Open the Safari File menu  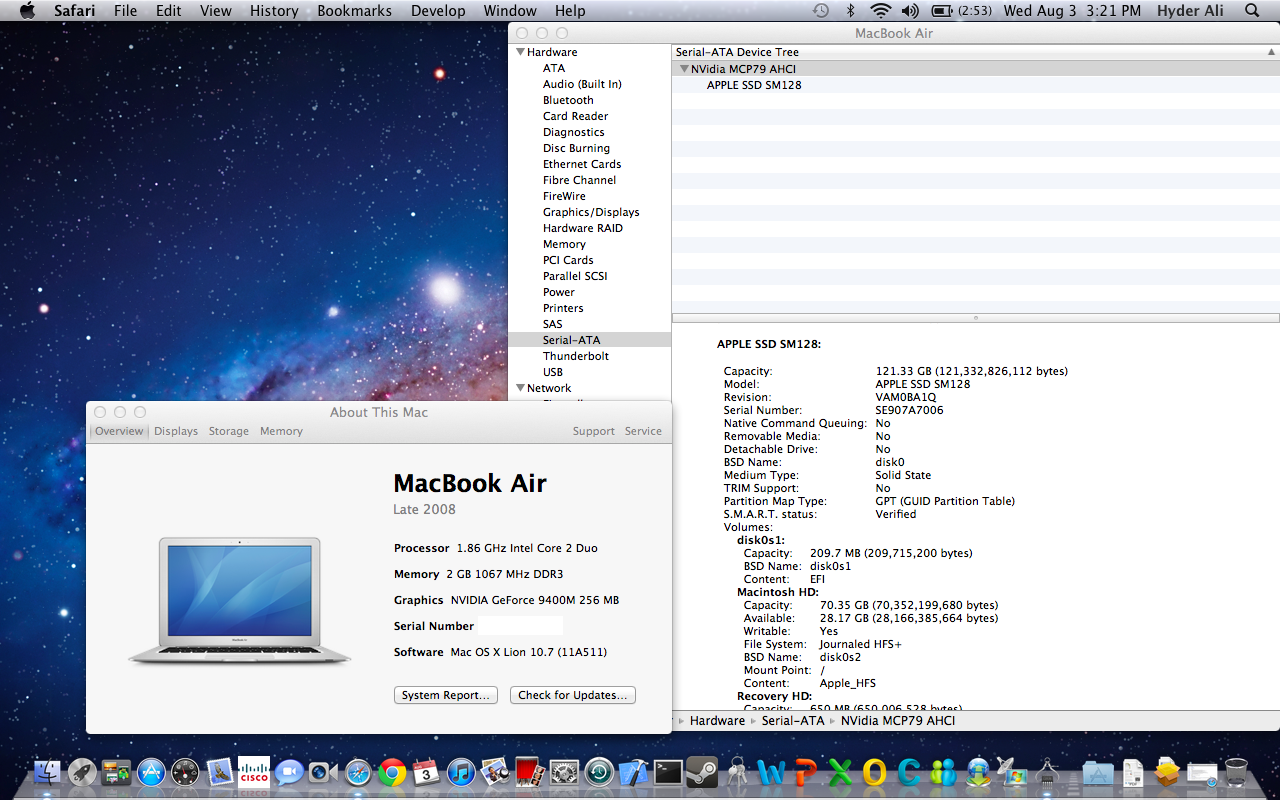pyautogui.click(x=126, y=10)
